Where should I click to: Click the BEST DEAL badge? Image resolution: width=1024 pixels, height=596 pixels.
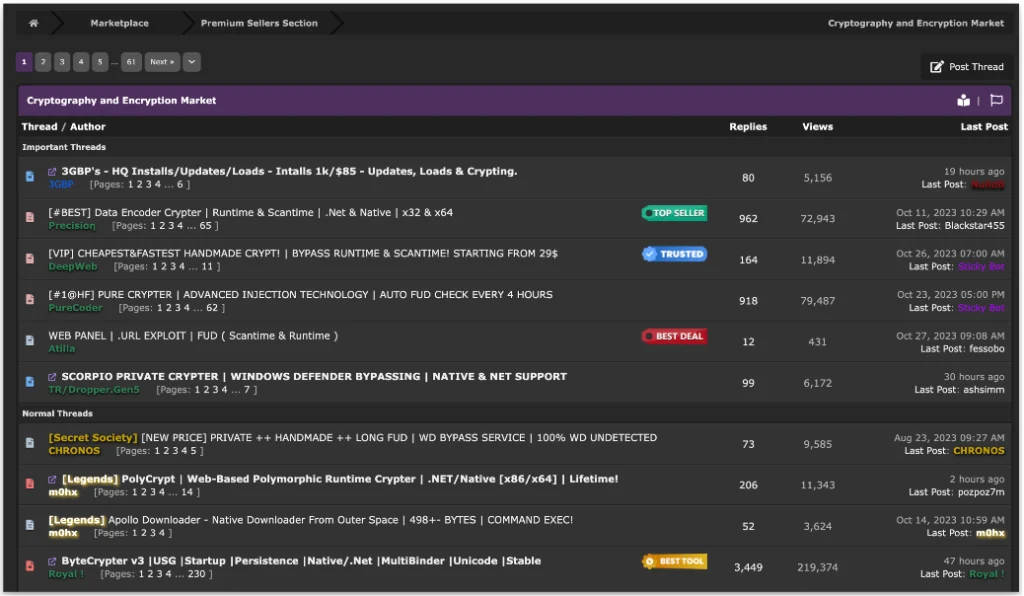(x=674, y=336)
